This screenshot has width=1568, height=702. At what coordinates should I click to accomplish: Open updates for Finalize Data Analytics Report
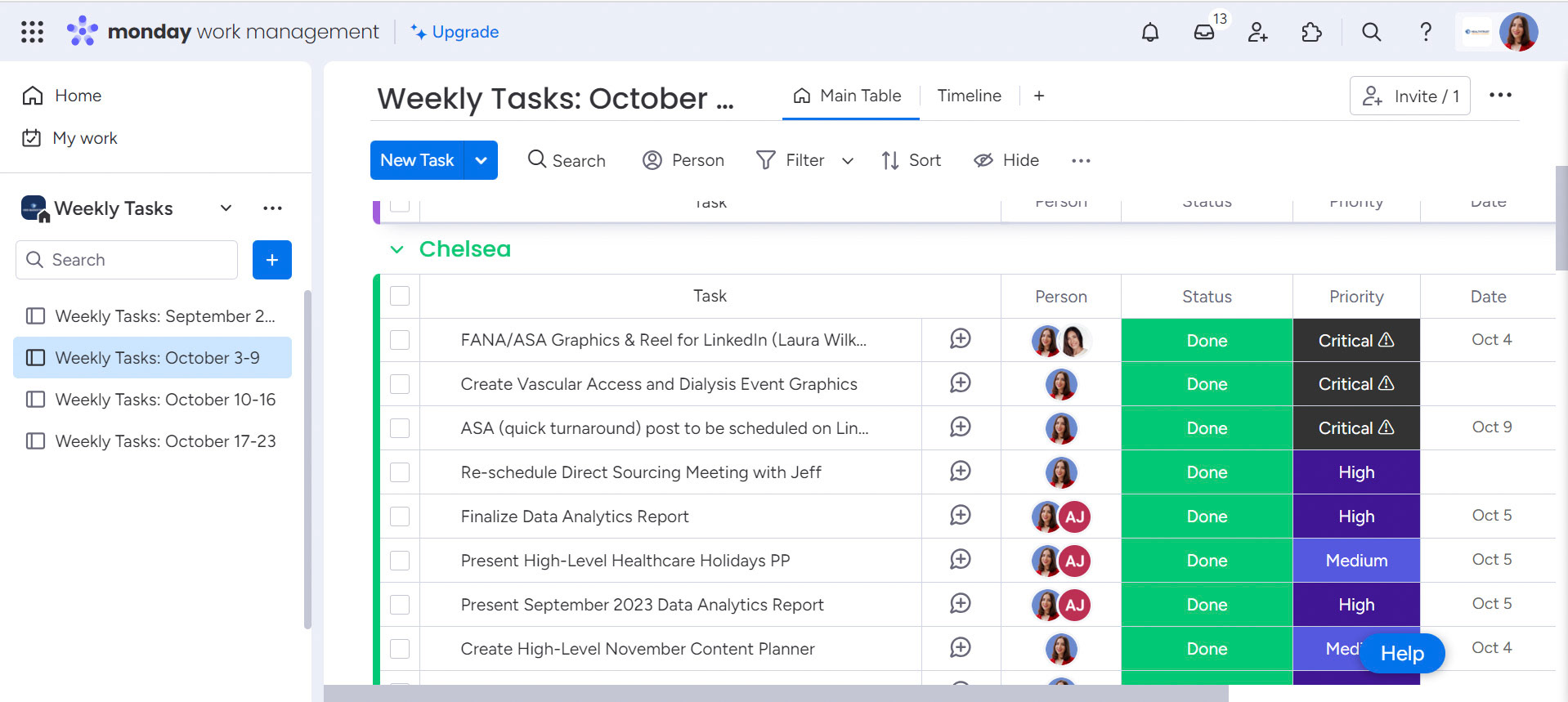pos(961,515)
